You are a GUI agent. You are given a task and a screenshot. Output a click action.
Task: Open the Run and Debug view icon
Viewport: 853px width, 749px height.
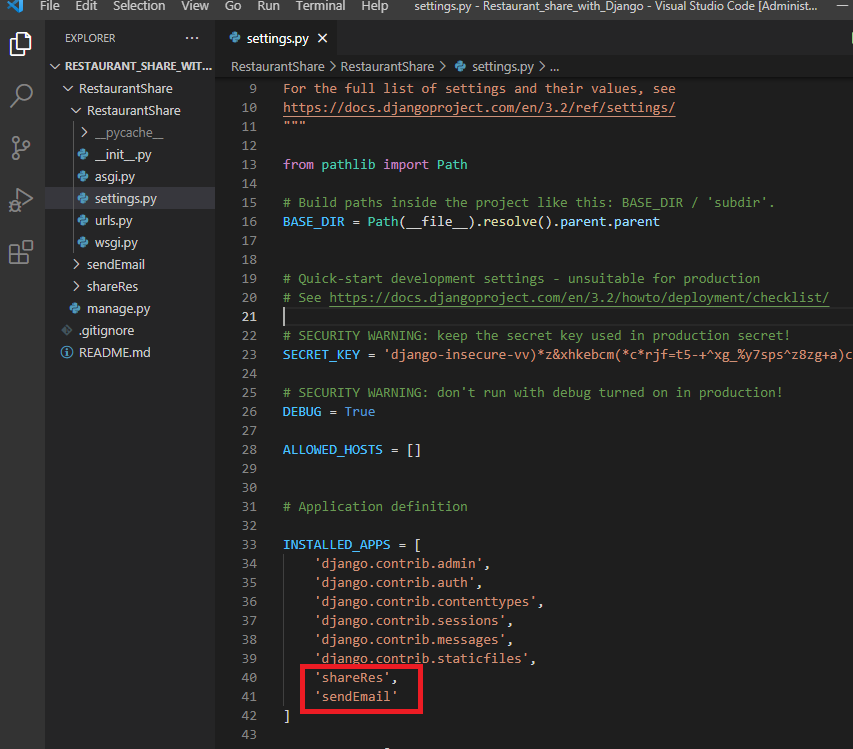(x=21, y=200)
